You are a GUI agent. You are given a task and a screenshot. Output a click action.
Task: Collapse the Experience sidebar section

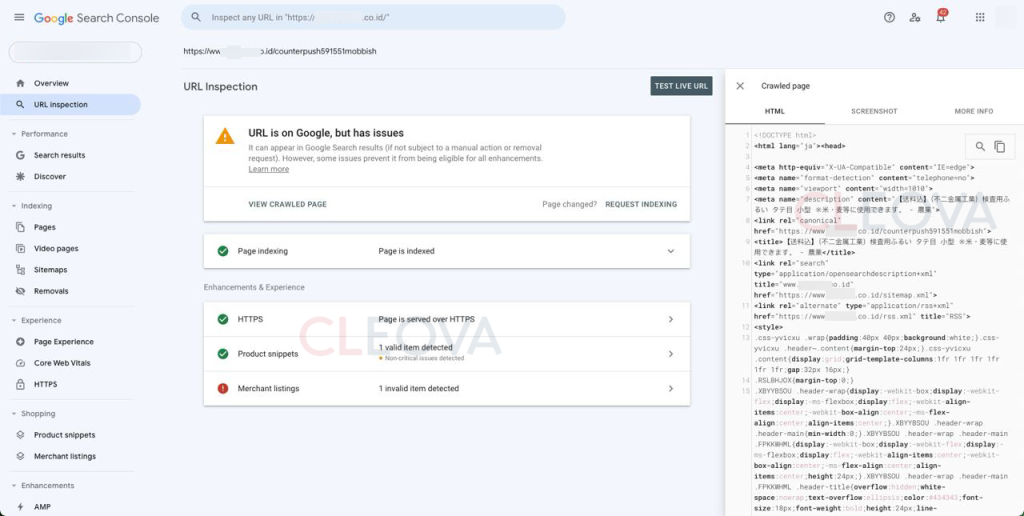pos(14,321)
